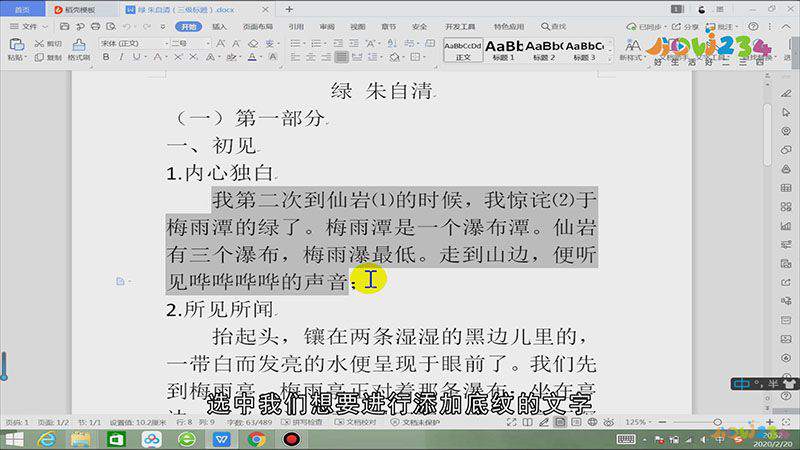Click the sort icon in paragraph group
This screenshot has height=450, width=800.
(392, 44)
